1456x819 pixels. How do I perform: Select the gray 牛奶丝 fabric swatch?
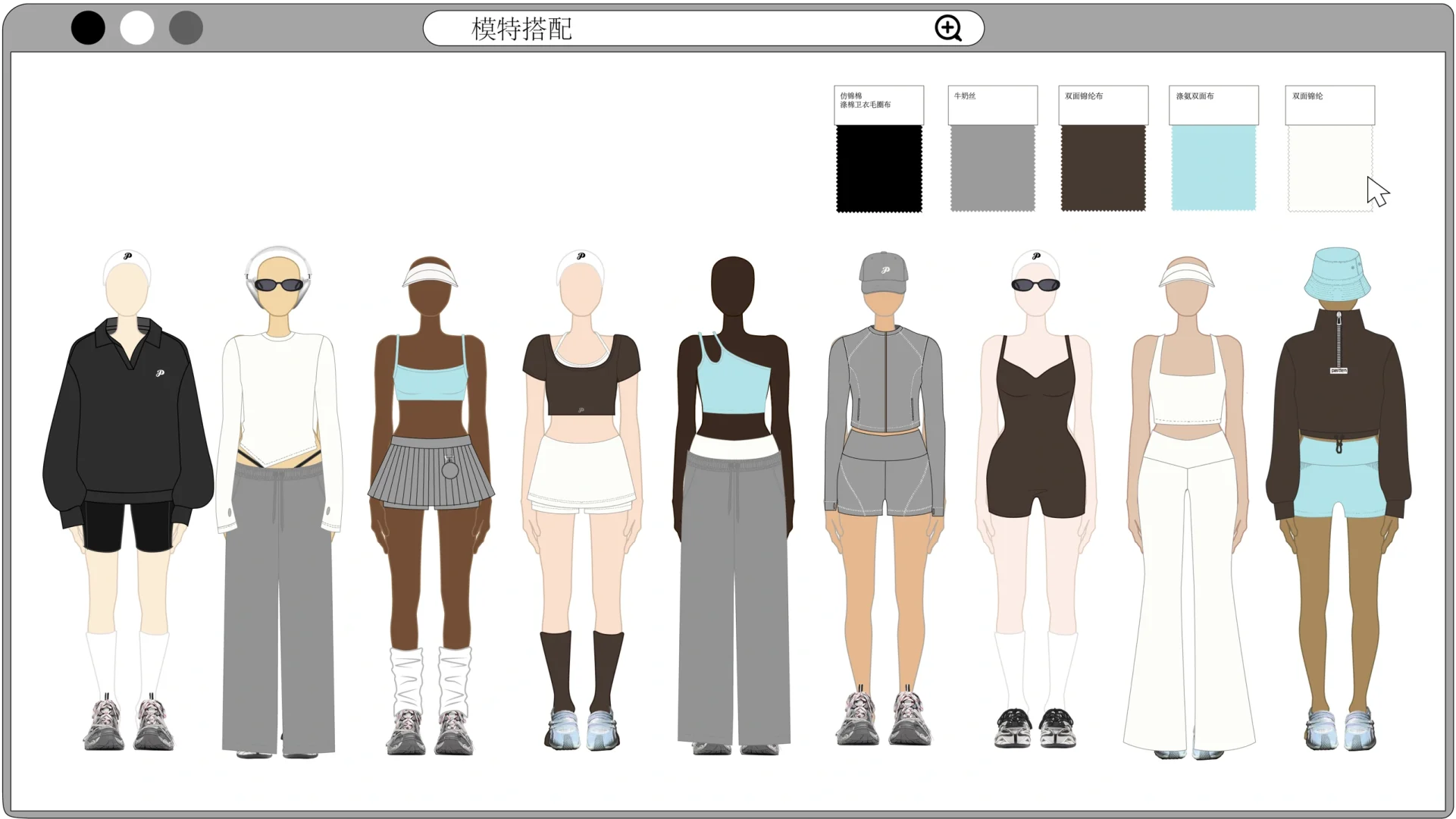pos(993,168)
